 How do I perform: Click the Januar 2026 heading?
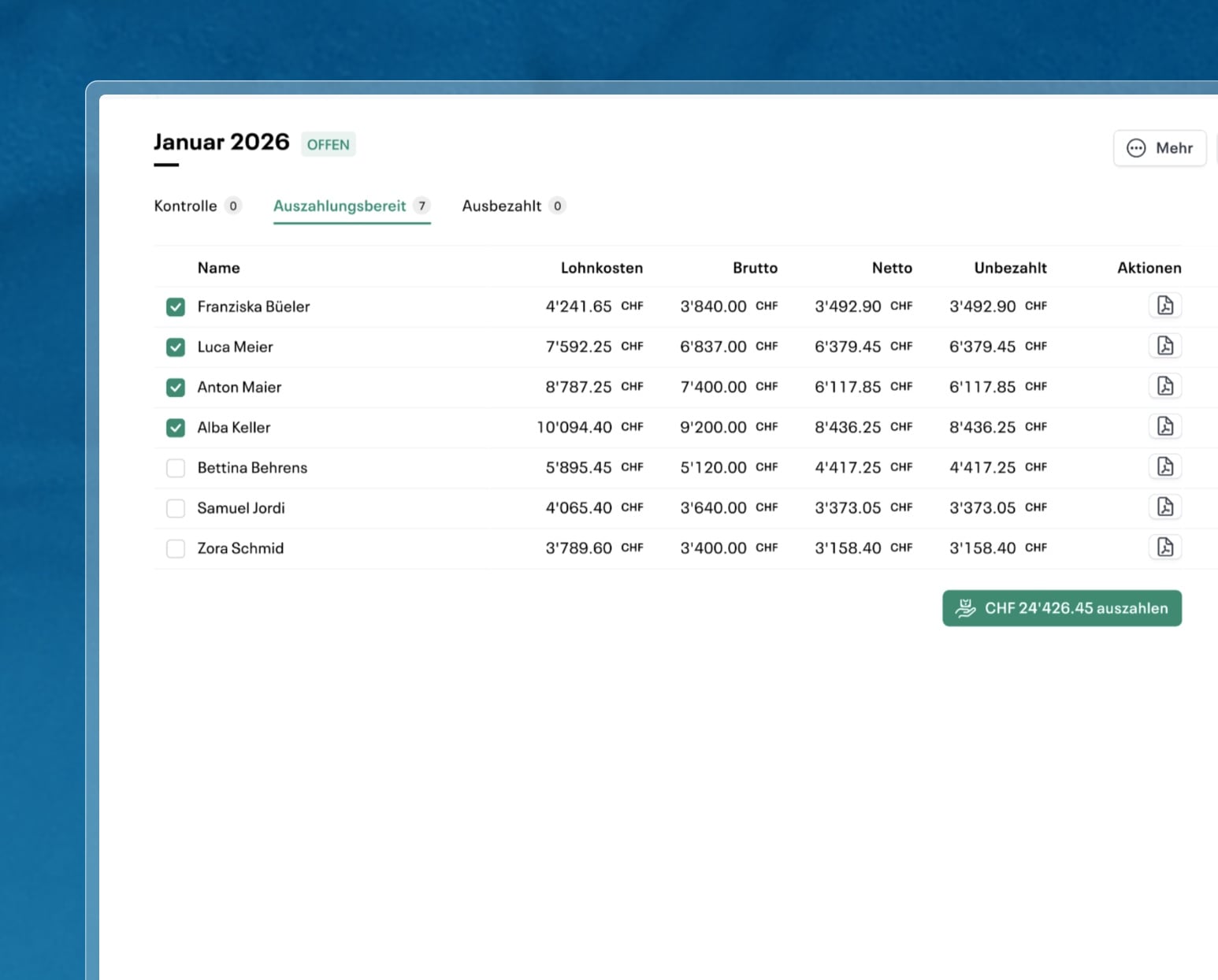pyautogui.click(x=221, y=142)
